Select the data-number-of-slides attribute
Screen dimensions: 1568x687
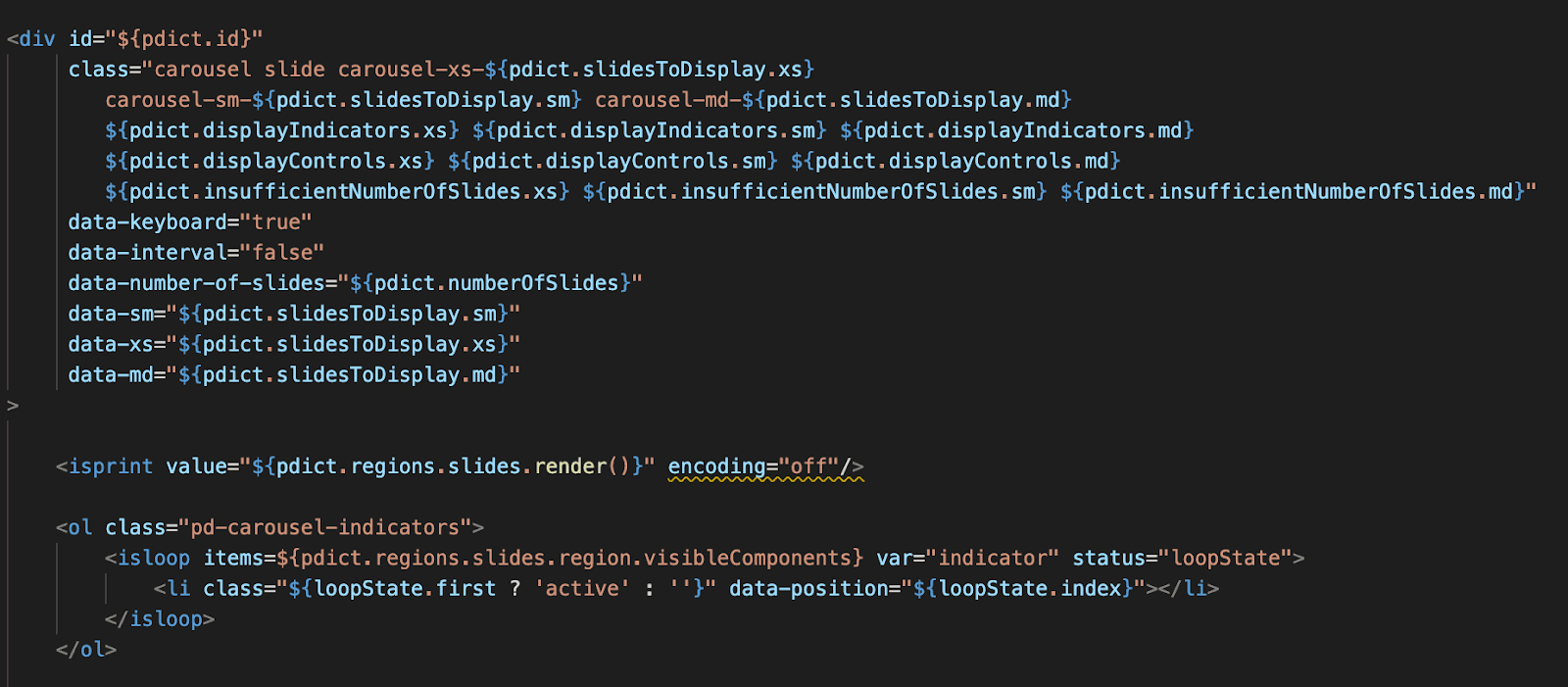tap(196, 283)
